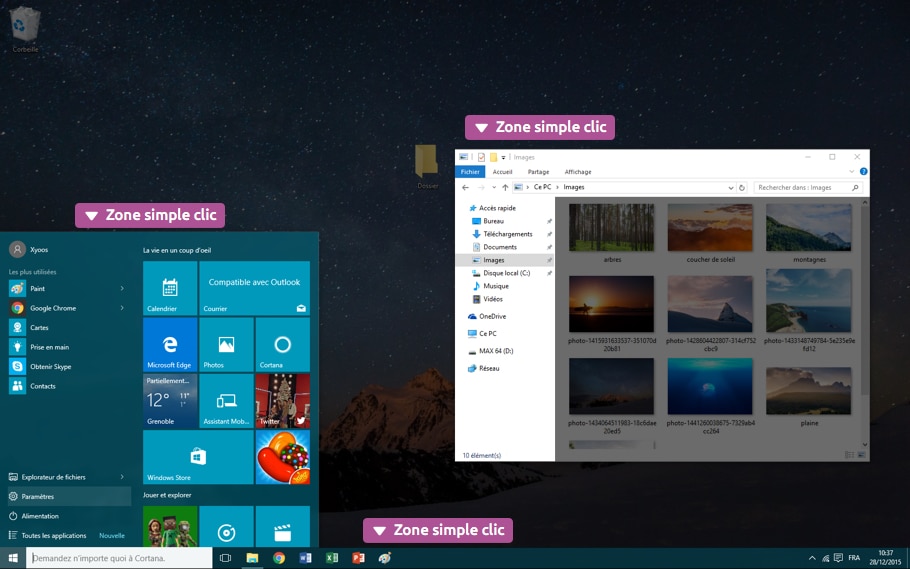Viewport: 910px width, 569px height.
Task: Refresh the Images folder view
Action: pyautogui.click(x=742, y=187)
